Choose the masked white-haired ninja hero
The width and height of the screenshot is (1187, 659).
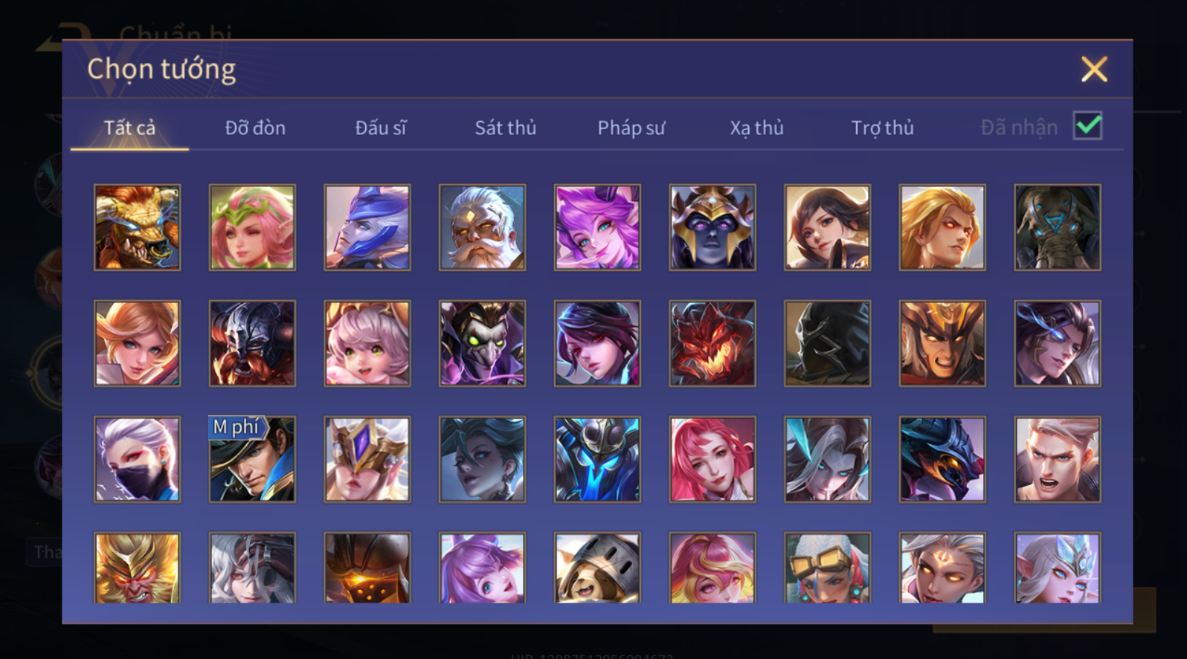click(137, 459)
